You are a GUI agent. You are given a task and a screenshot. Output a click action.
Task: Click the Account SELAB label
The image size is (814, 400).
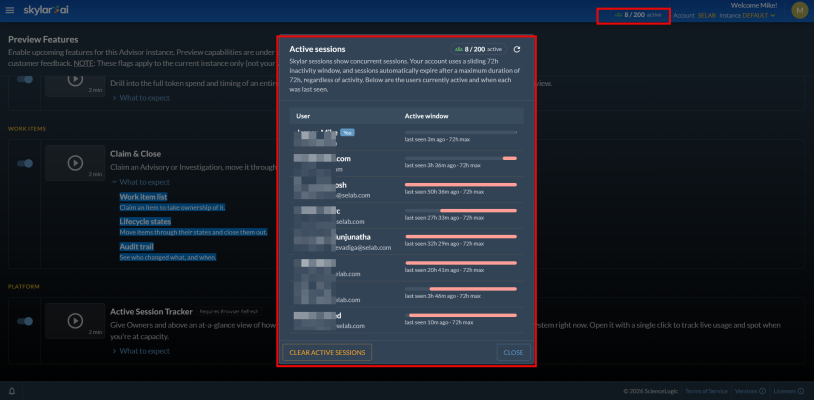[695, 16]
